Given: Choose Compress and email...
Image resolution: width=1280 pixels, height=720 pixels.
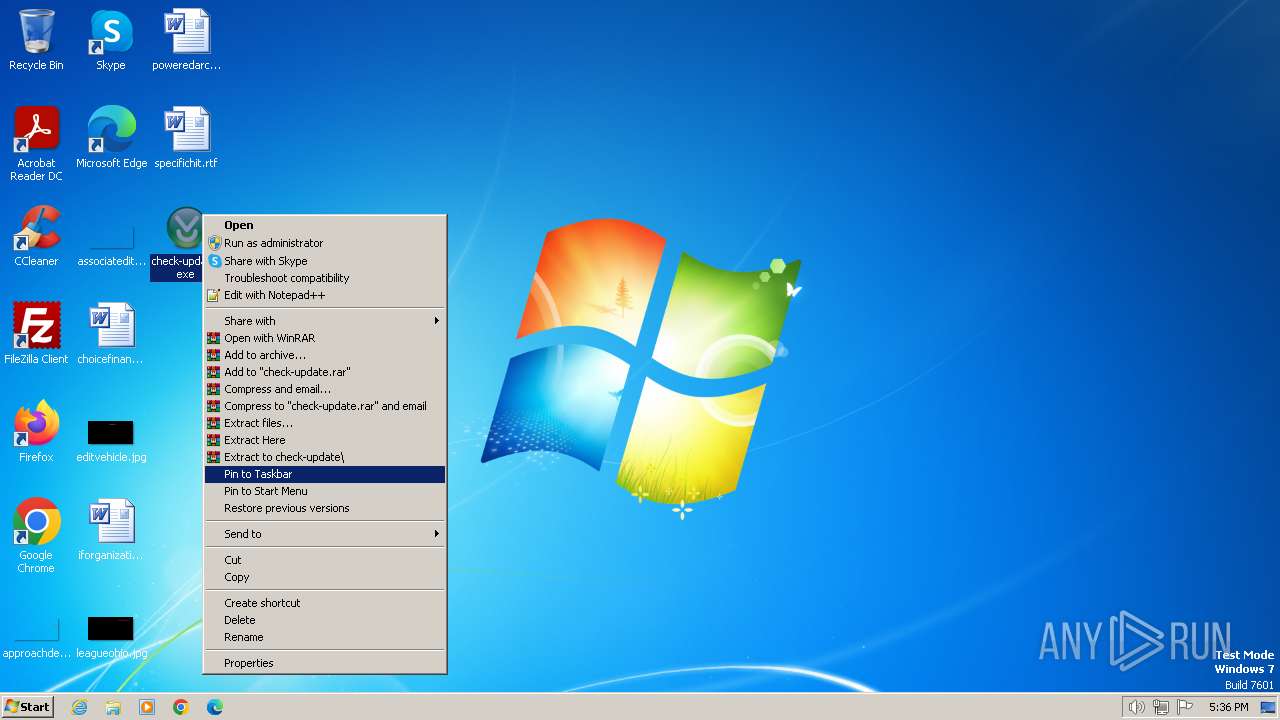Looking at the screenshot, I should [x=325, y=389].
